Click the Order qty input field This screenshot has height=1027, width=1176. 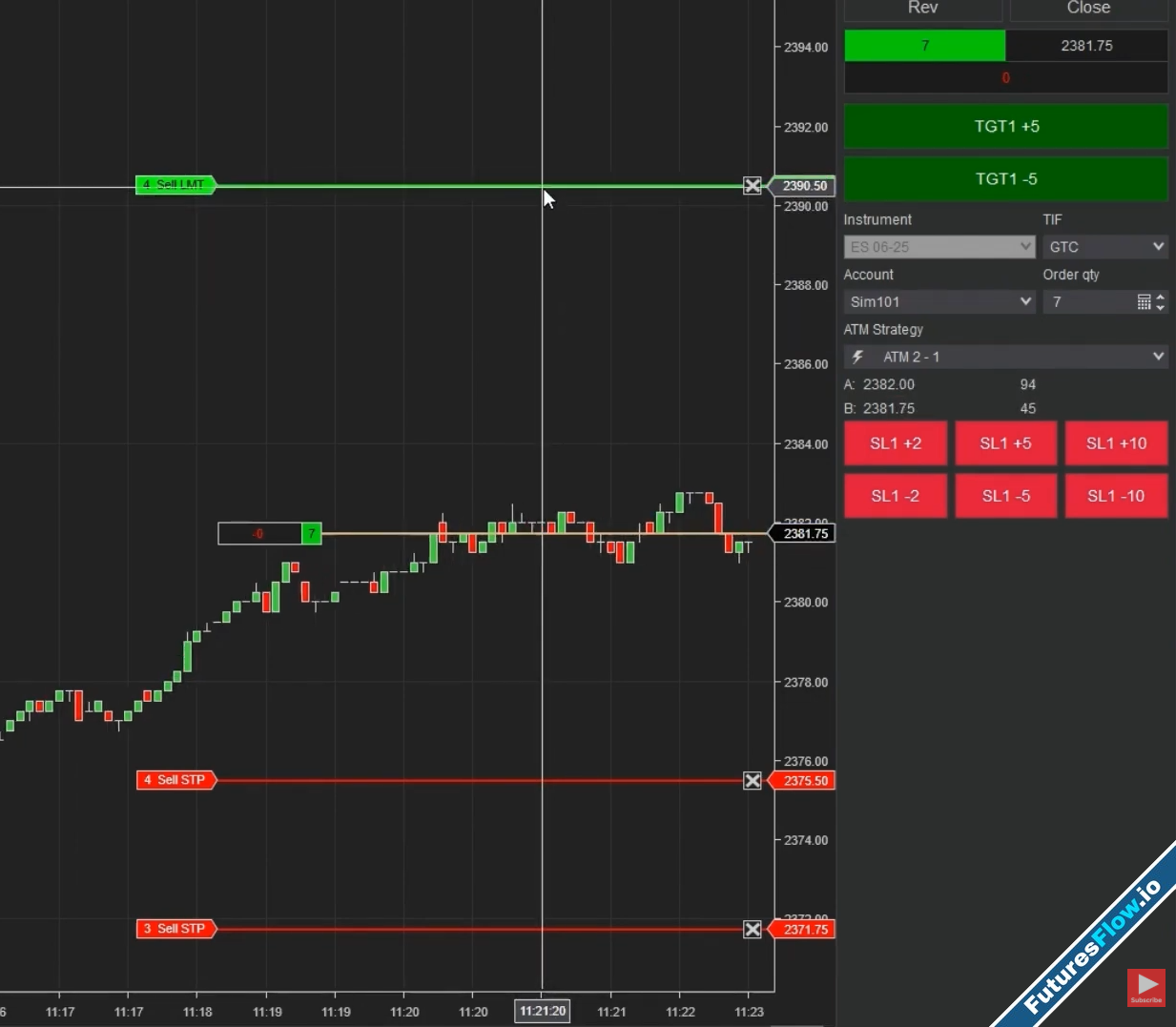tap(1087, 302)
